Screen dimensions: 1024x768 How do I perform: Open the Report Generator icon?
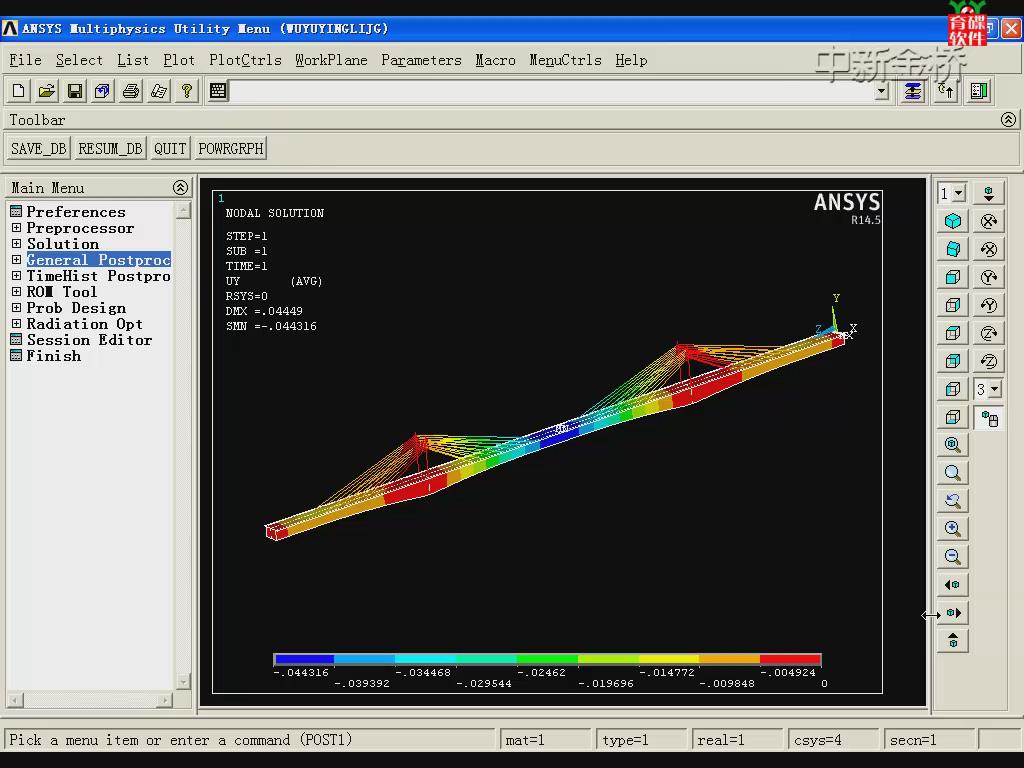click(x=159, y=91)
